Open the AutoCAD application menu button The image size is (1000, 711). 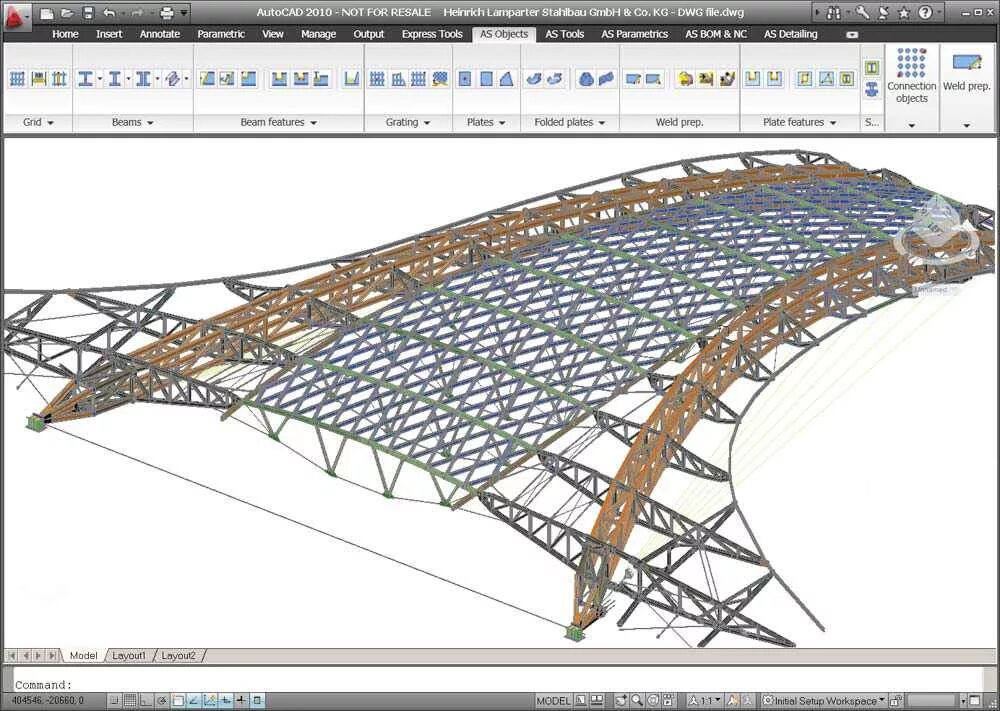18,15
